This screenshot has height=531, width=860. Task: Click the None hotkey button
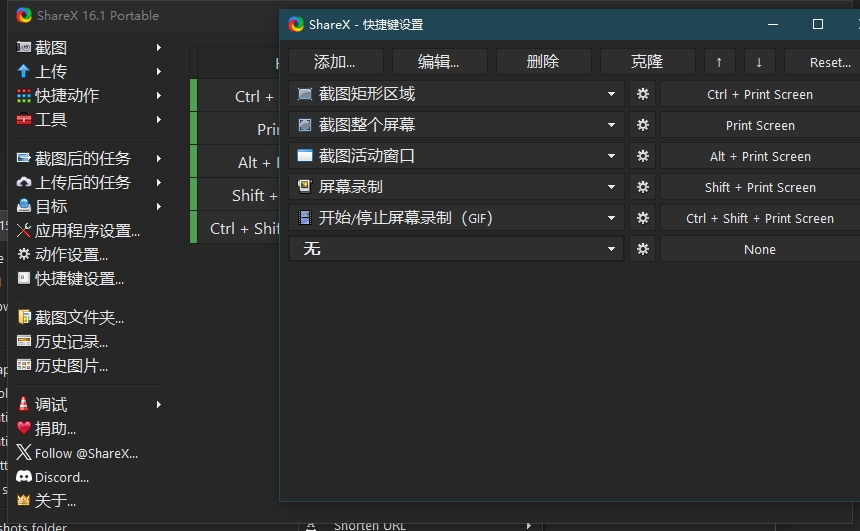click(x=760, y=249)
